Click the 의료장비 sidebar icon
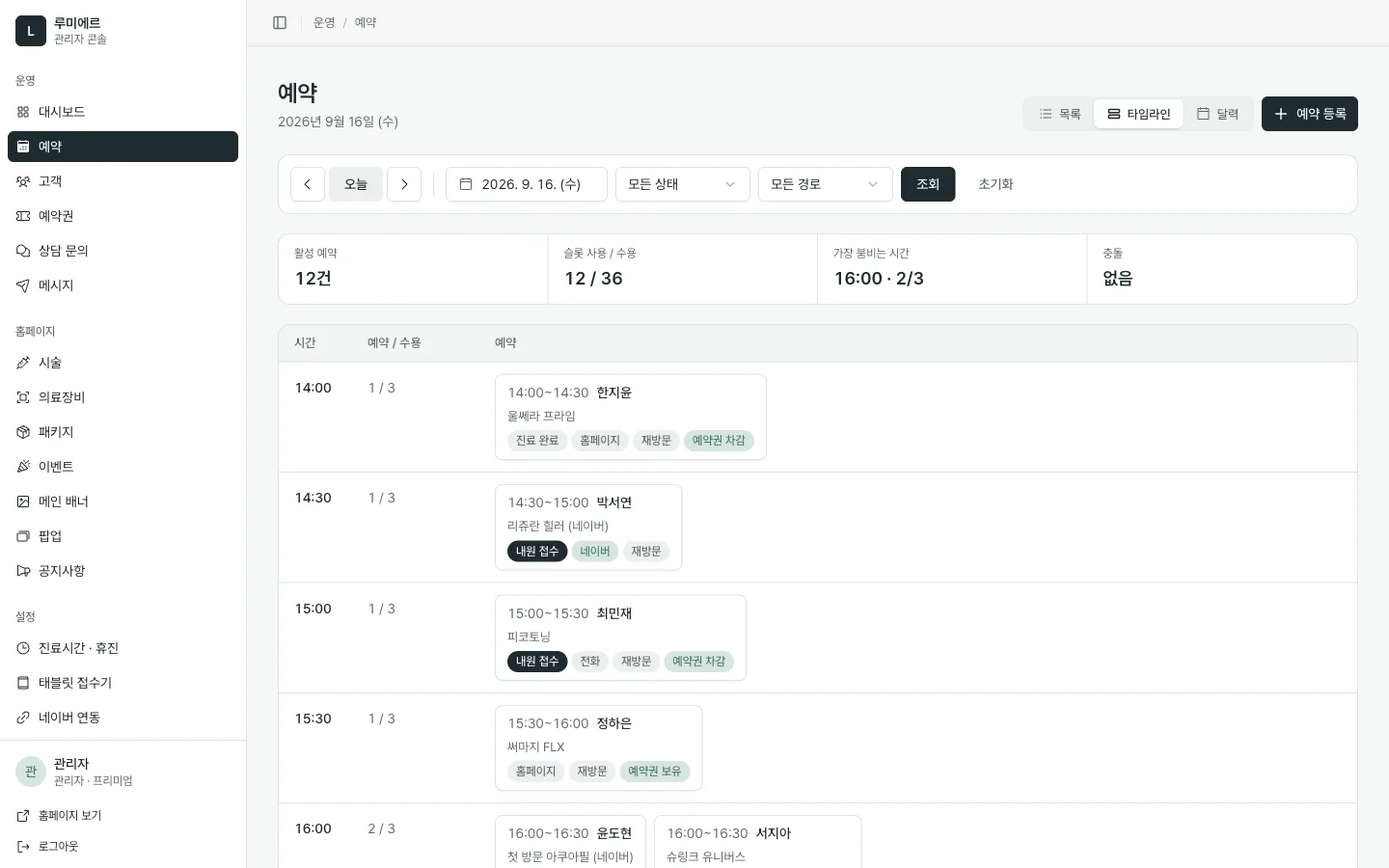The width and height of the screenshot is (1389, 868). 23,397
